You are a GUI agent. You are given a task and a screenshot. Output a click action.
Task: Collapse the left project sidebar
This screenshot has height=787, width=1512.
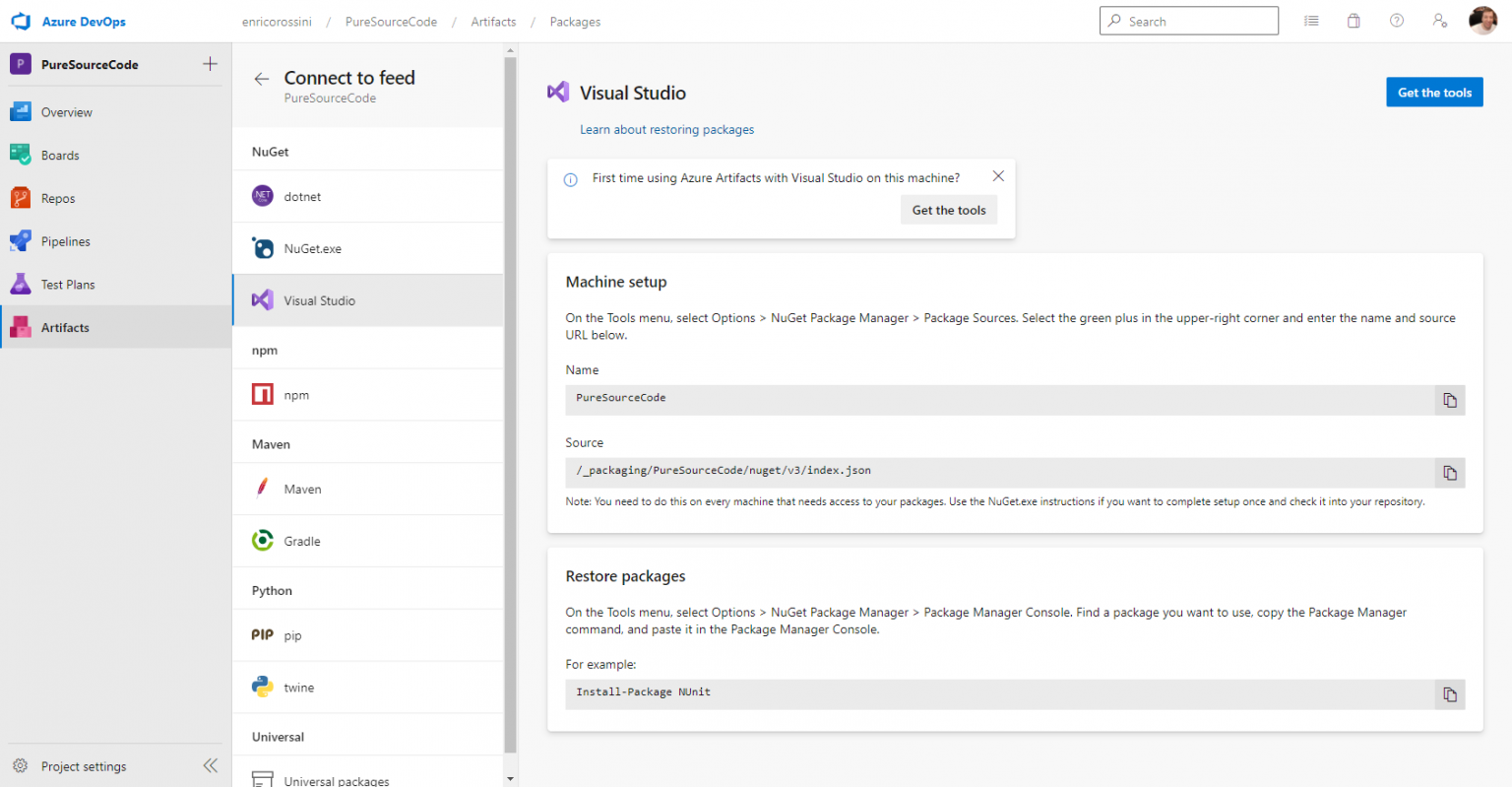click(x=210, y=765)
